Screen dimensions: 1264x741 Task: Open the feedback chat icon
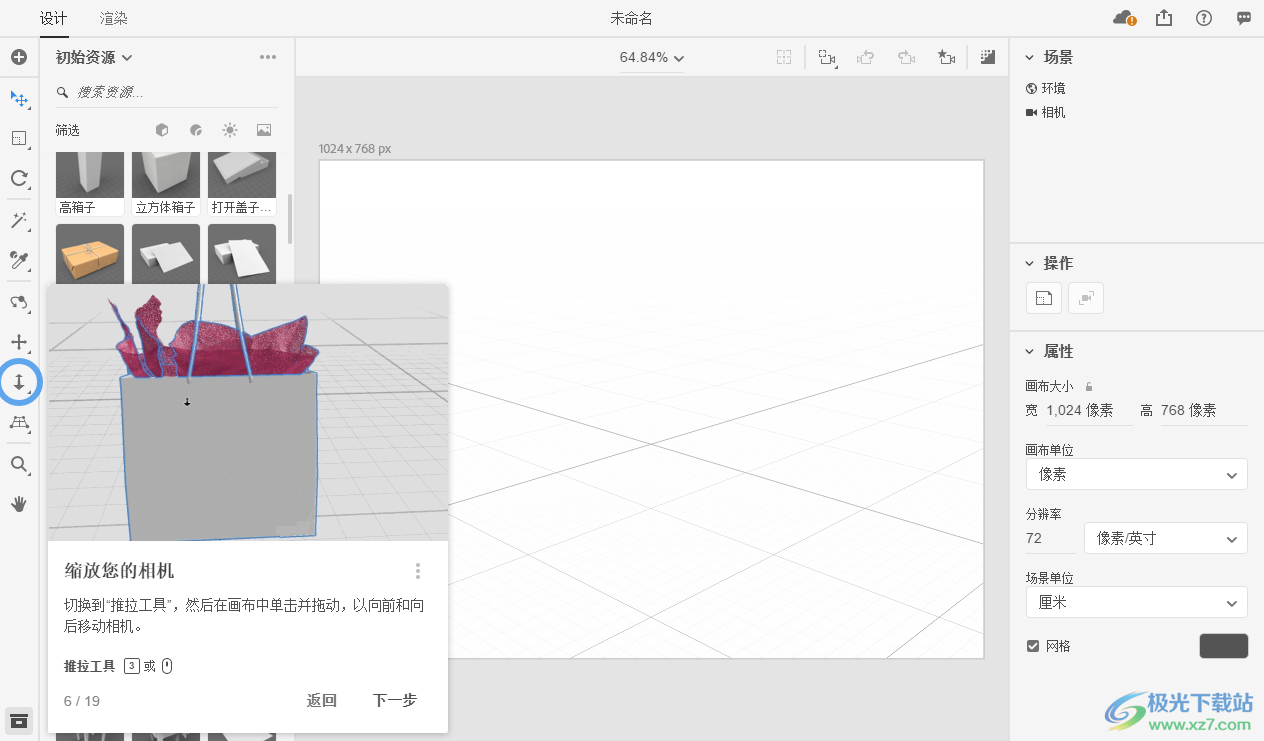[1244, 18]
